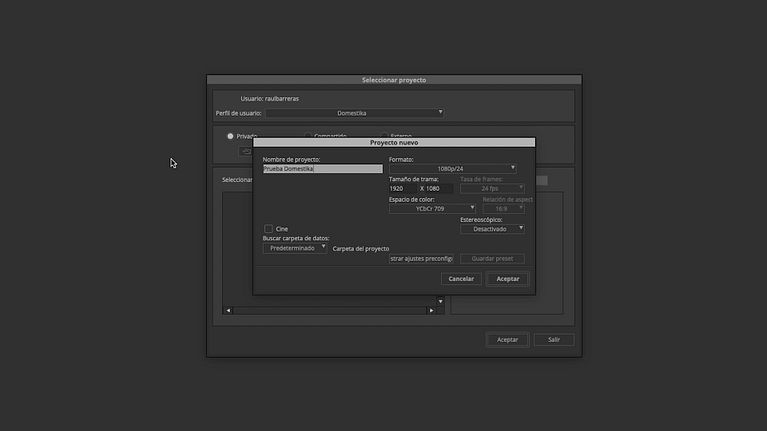
Task: Enable the Cine checkbox
Action: 268,229
